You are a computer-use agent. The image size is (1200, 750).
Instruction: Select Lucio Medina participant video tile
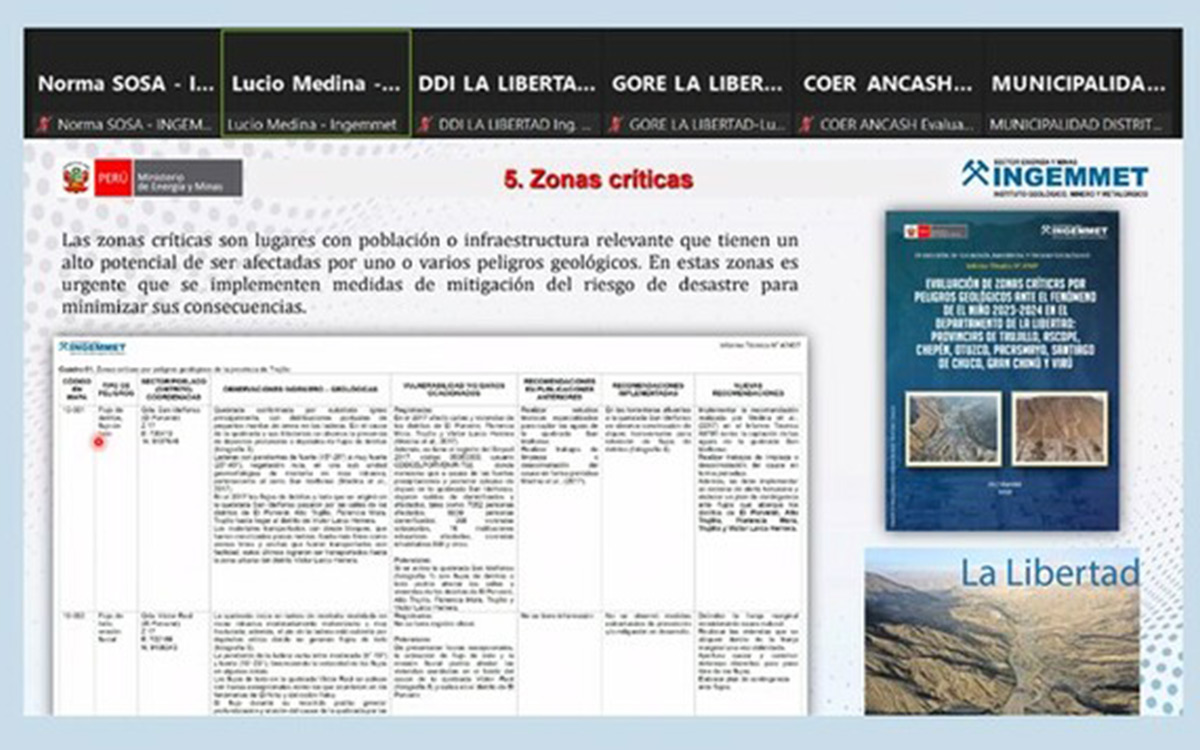(x=316, y=84)
